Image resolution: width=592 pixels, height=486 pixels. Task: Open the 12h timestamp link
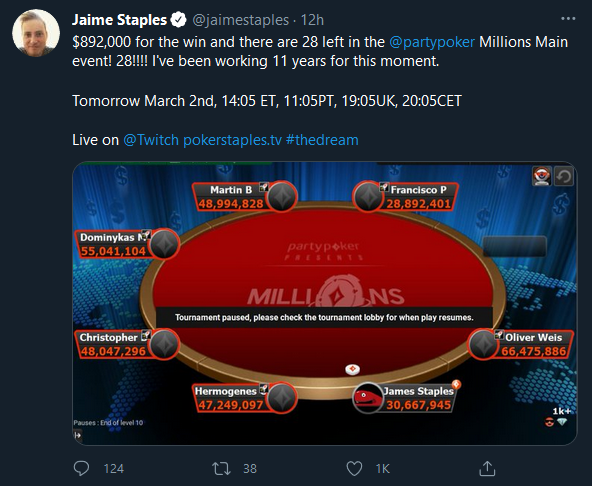(x=312, y=20)
